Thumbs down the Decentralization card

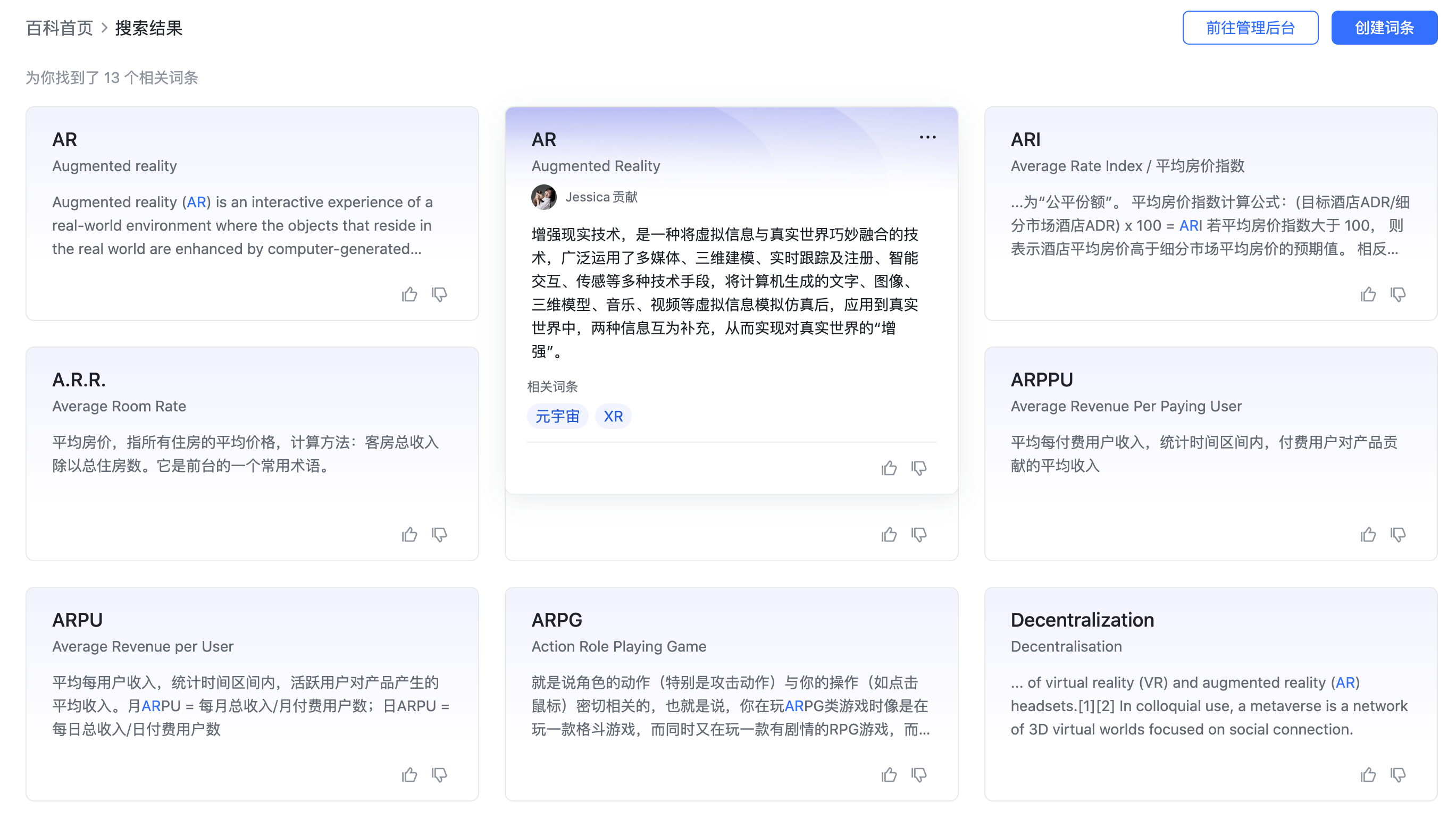[1398, 775]
